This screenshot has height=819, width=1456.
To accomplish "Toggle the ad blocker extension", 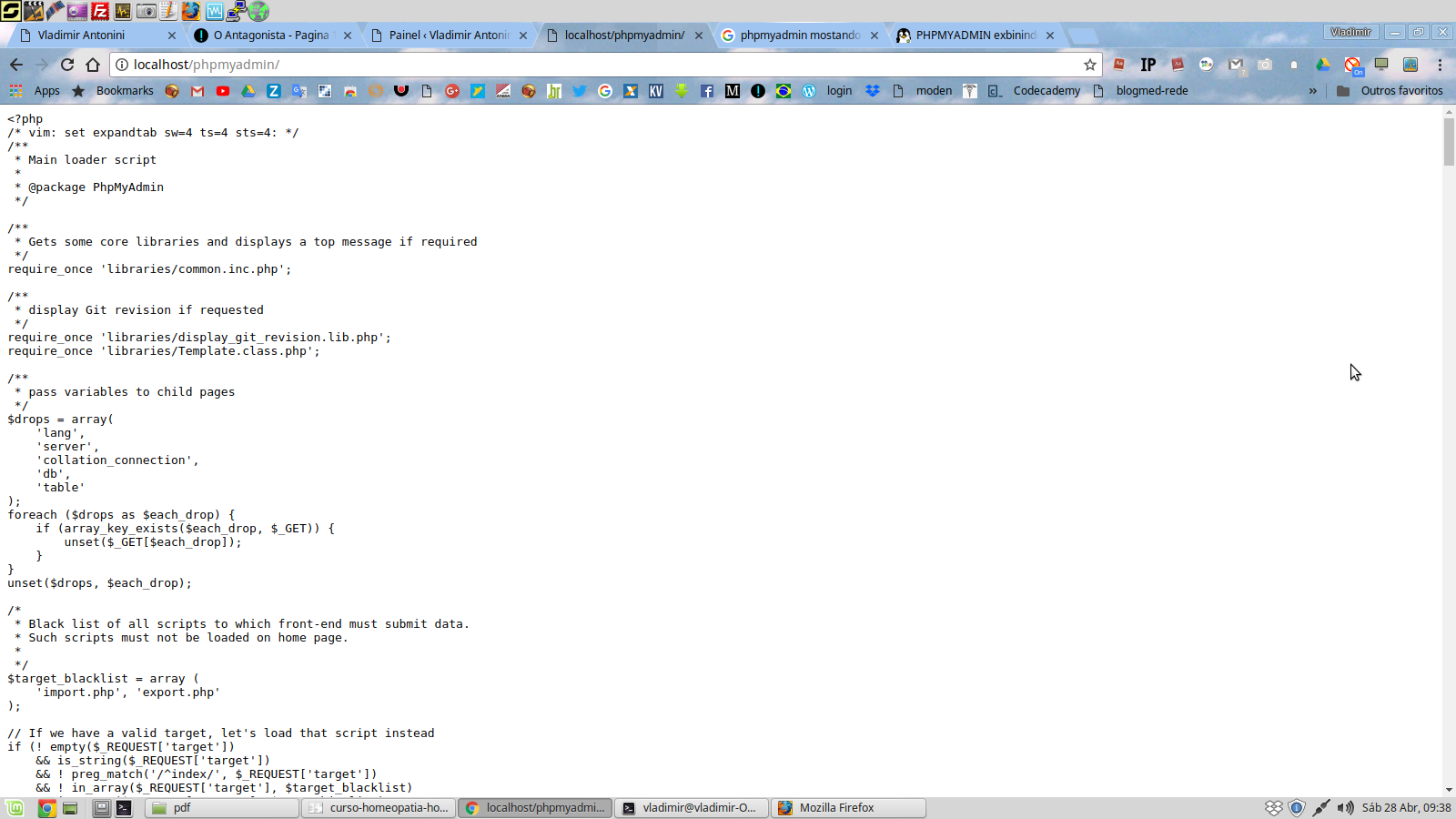I will point(1351,66).
